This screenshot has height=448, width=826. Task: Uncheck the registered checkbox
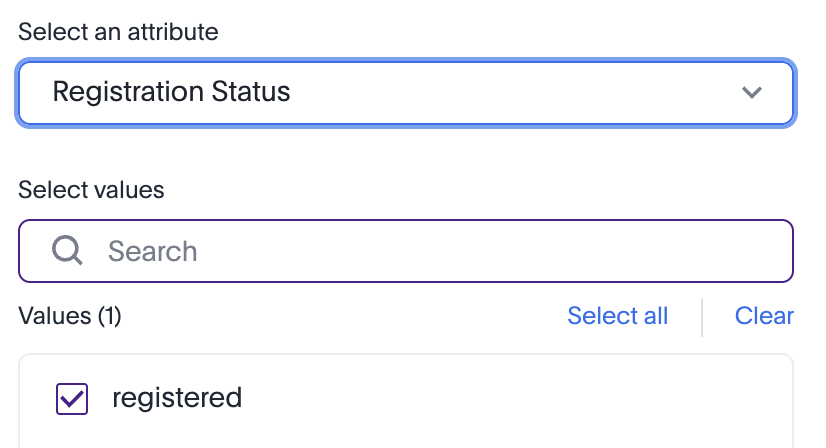(x=72, y=399)
